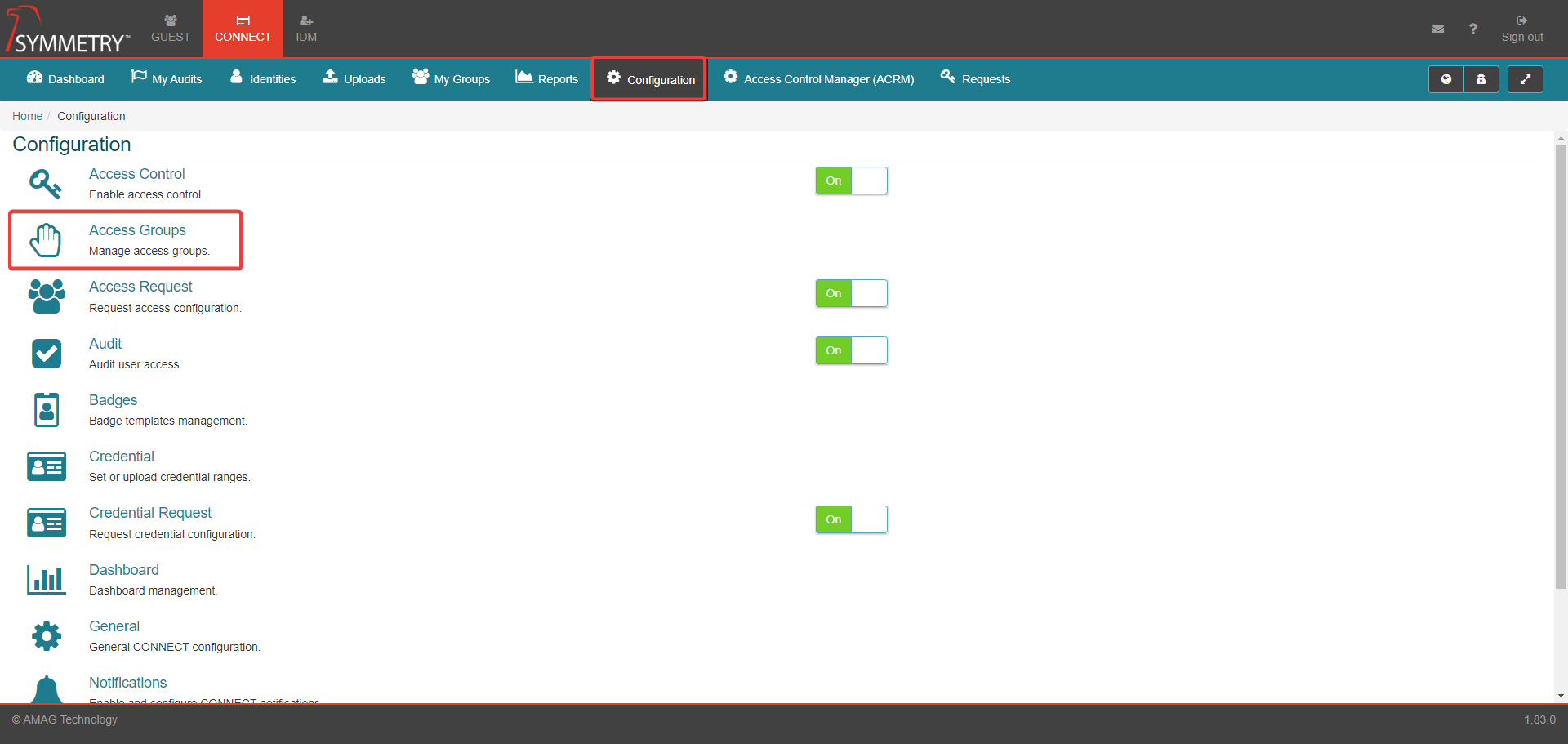Toggle the Access Control switch
Viewport: 1568px width, 744px height.
[x=851, y=180]
